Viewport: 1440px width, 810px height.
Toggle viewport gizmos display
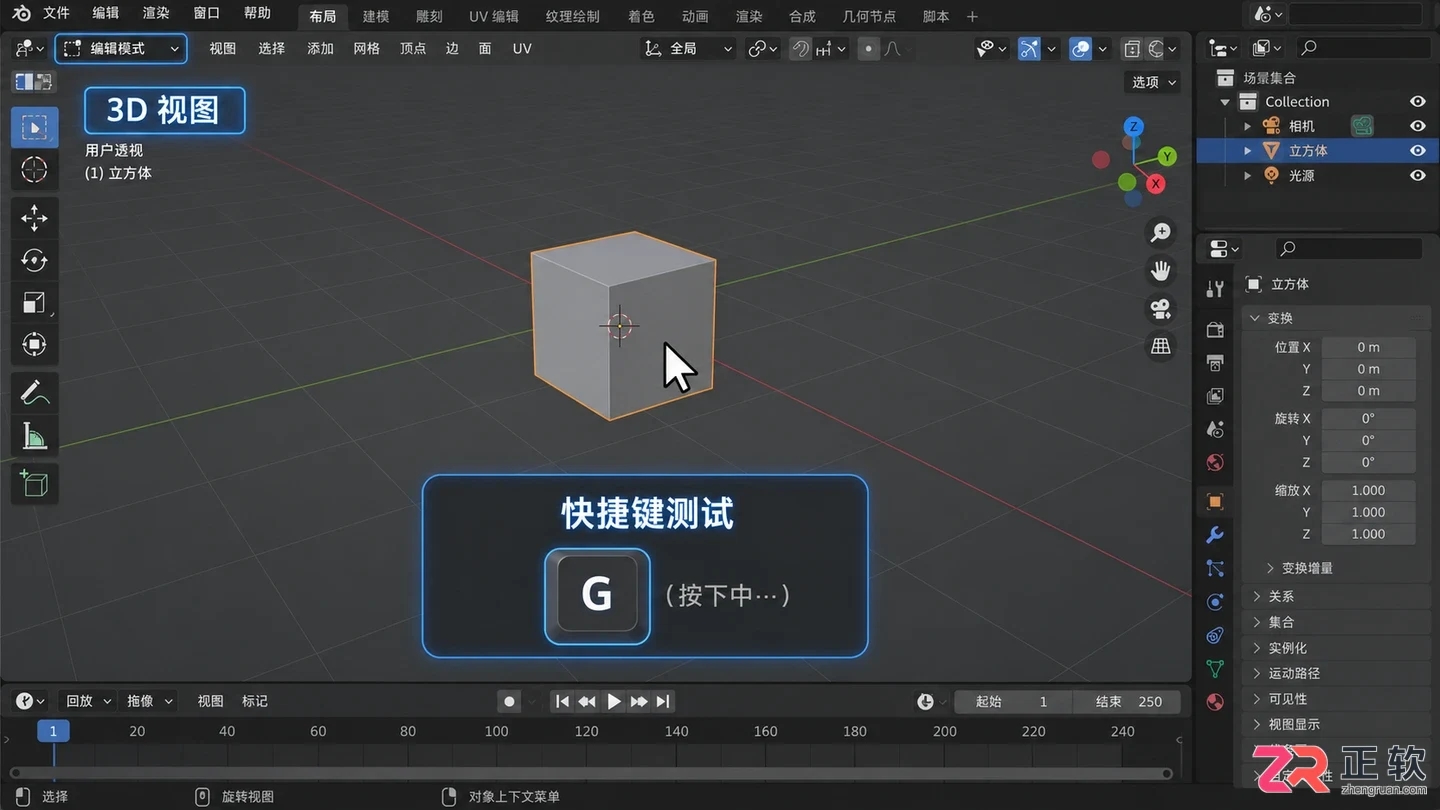(x=1029, y=48)
